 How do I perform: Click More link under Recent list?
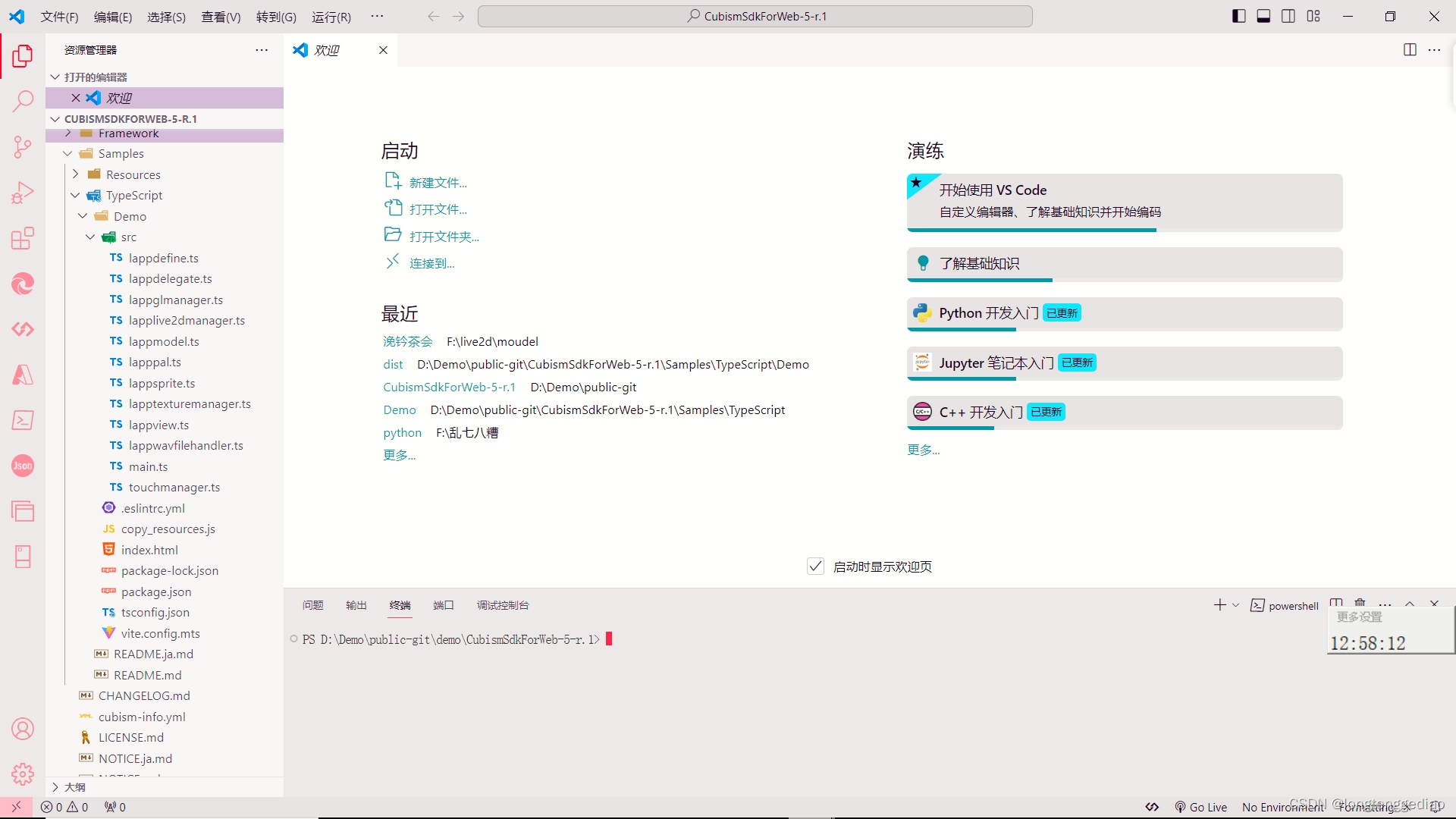399,455
